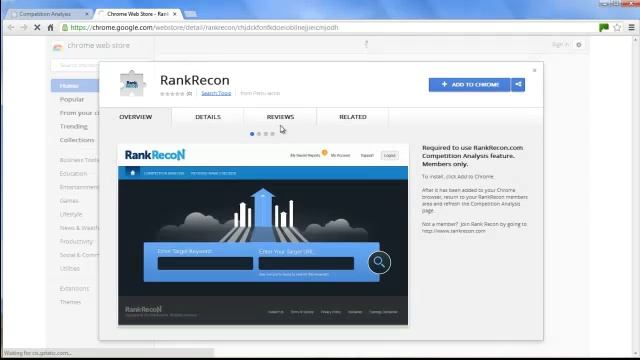Select Collections in sidebar

tap(77, 140)
